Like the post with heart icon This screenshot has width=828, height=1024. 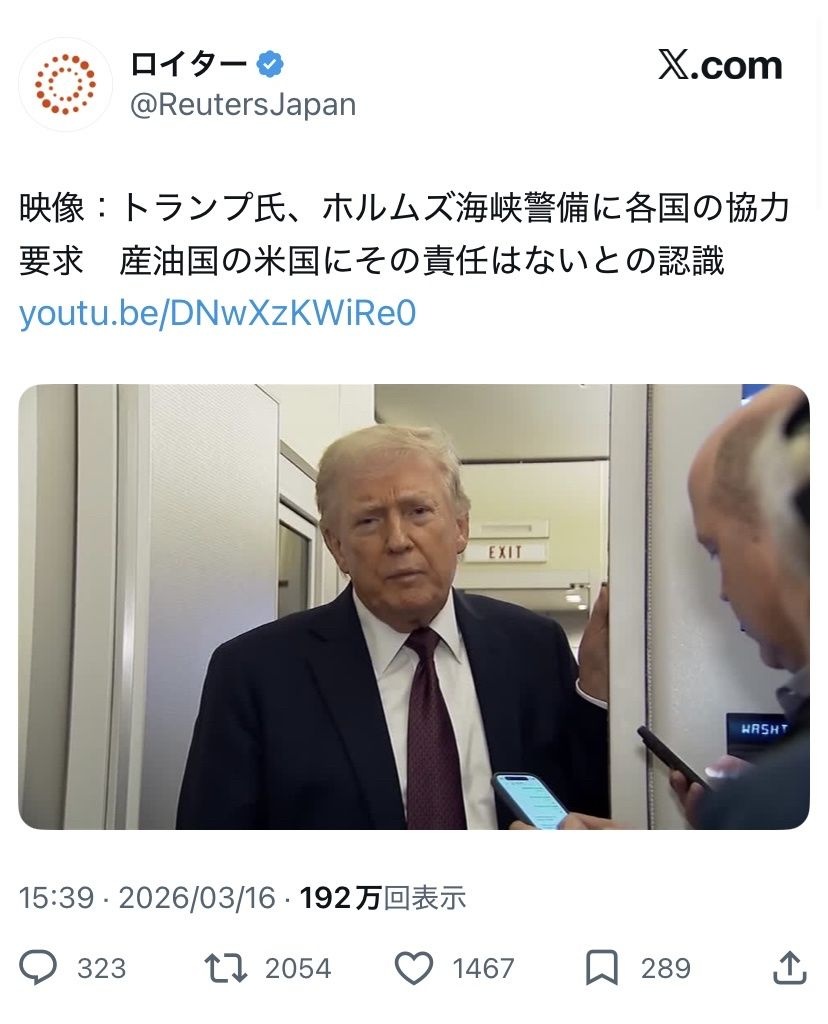point(415,968)
